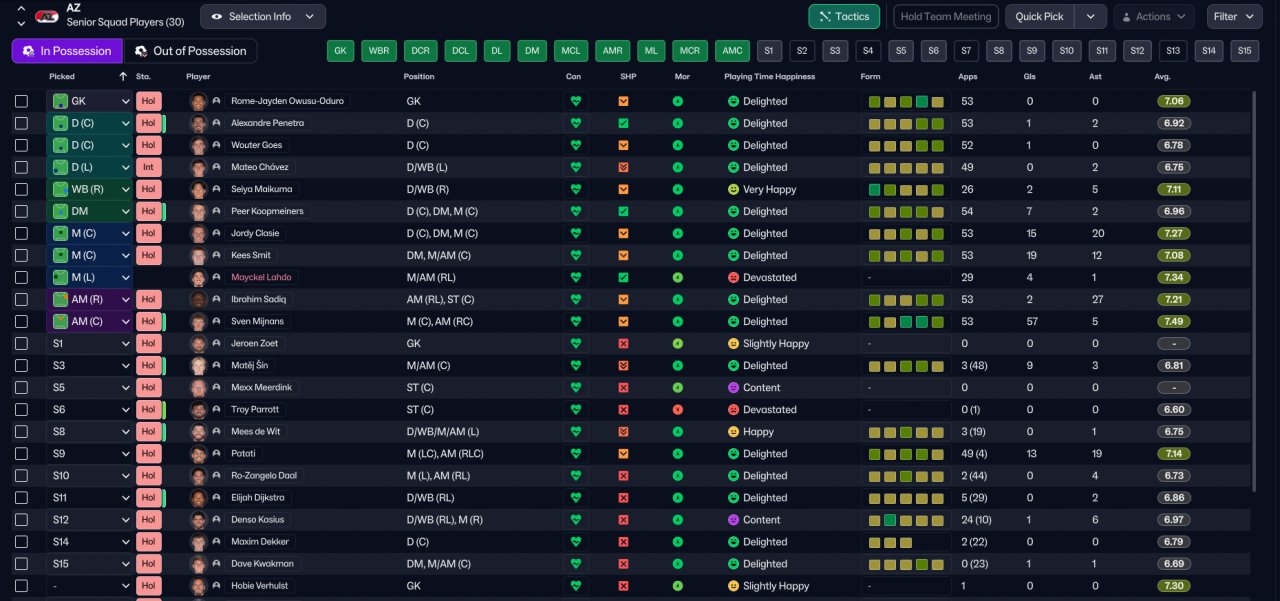This screenshot has height=601, width=1280.
Task: Click Mayckel Lahdo's devastated face icon
Action: 733,277
